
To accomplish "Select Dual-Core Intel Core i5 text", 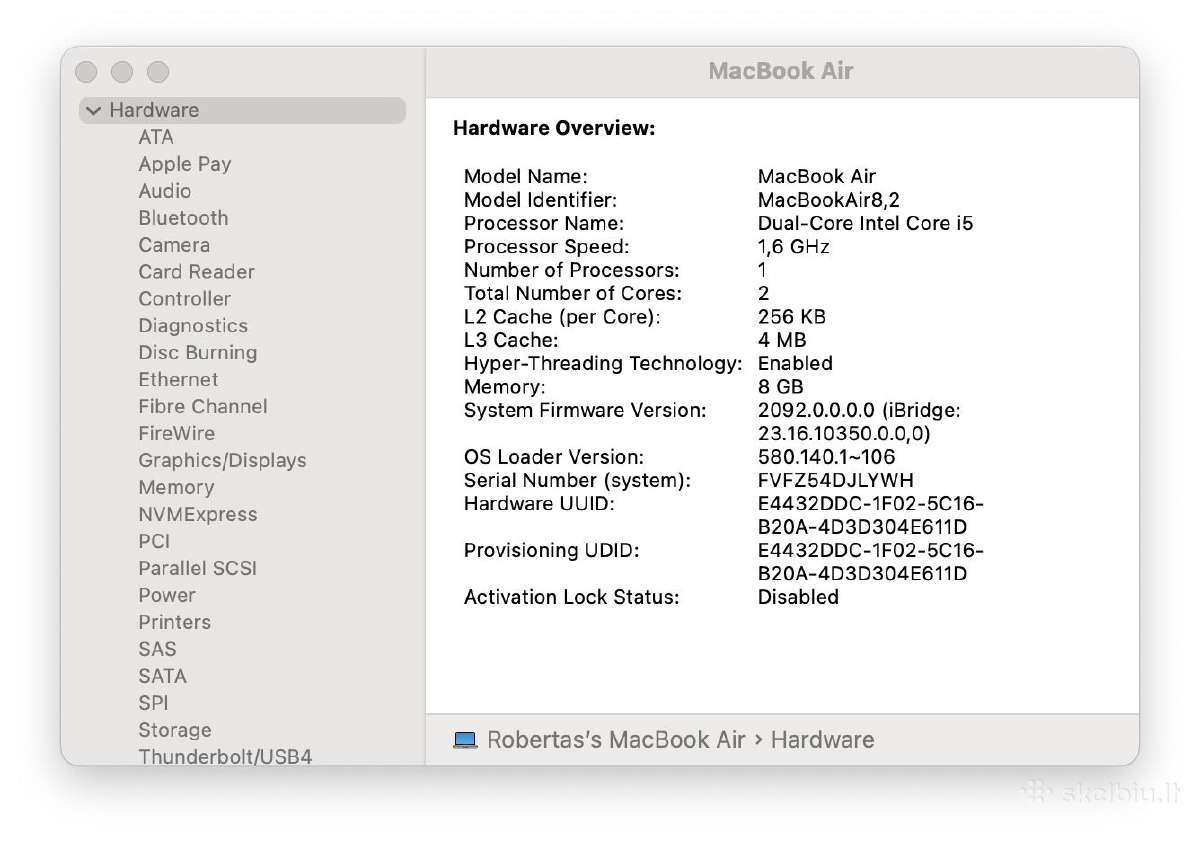I will coord(865,223).
